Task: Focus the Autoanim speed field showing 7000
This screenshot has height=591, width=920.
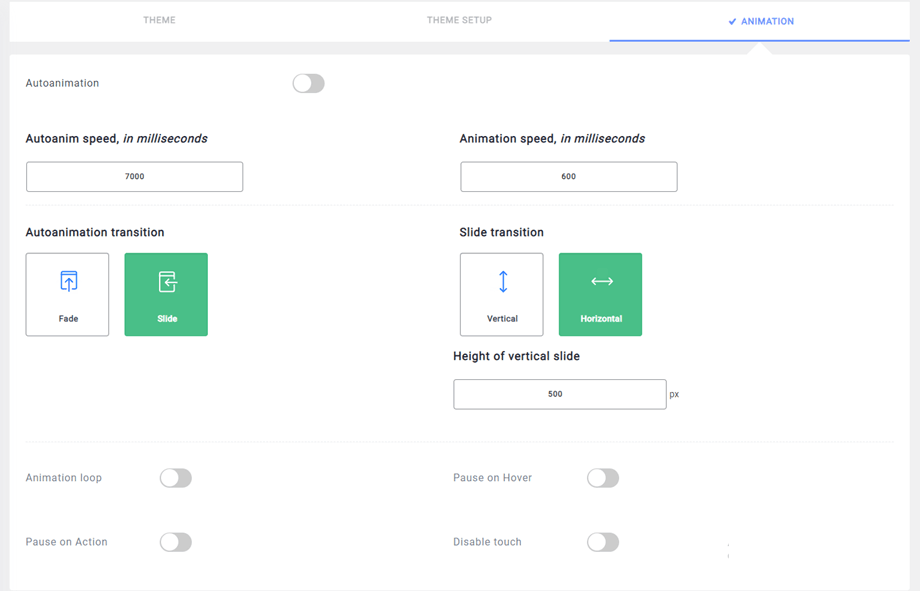Action: tap(135, 177)
